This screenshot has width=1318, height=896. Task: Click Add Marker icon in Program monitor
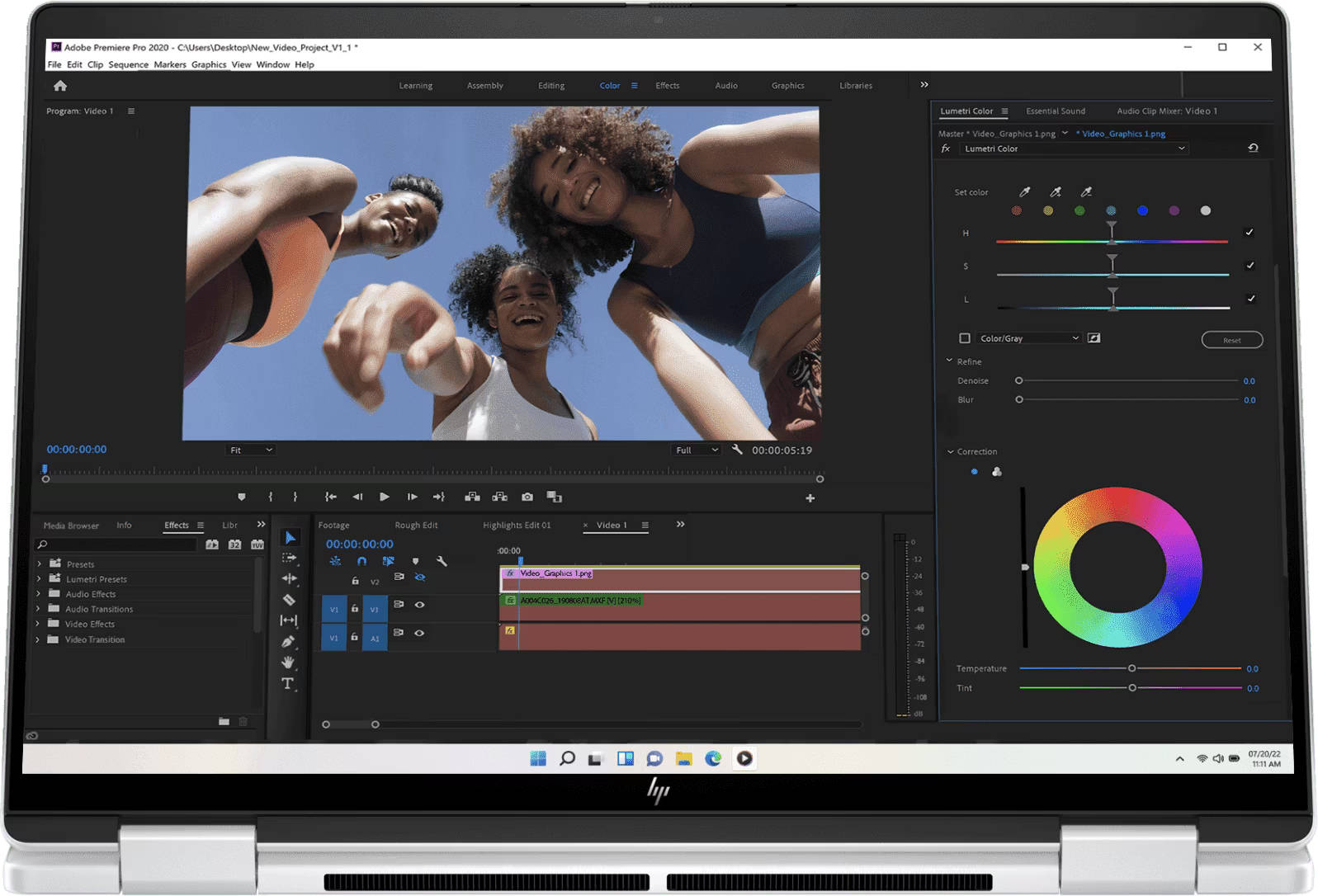241,497
